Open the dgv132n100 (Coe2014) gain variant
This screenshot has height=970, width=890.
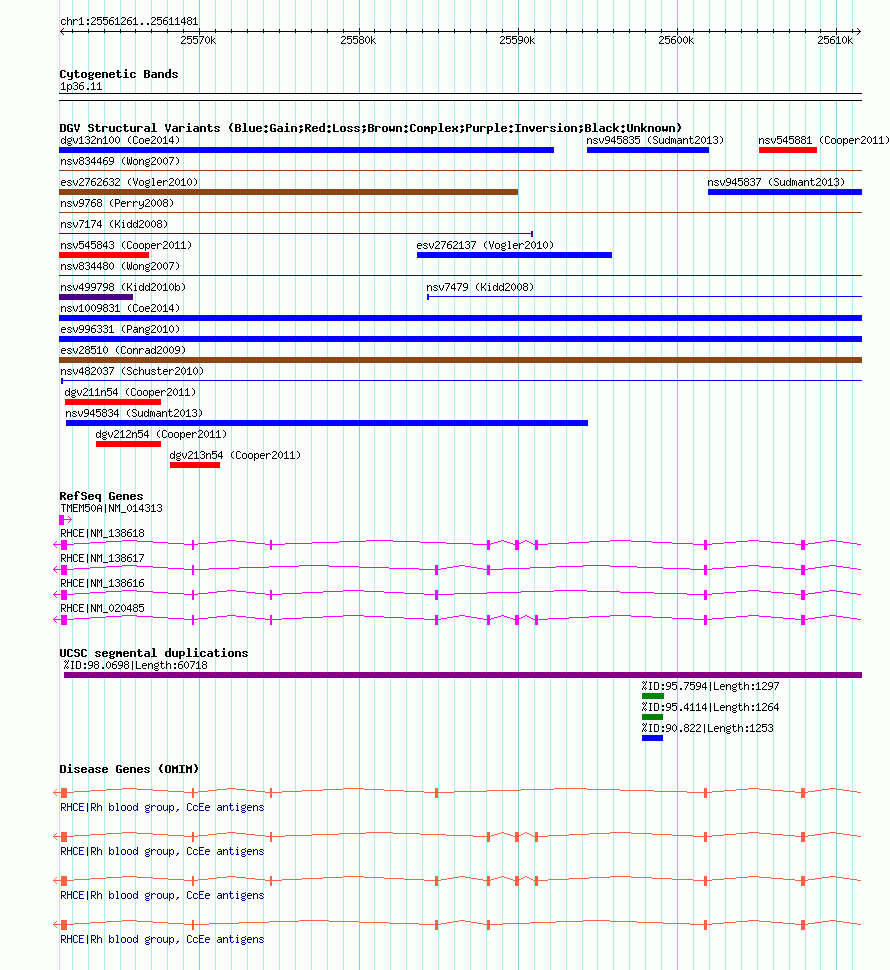click(306, 150)
